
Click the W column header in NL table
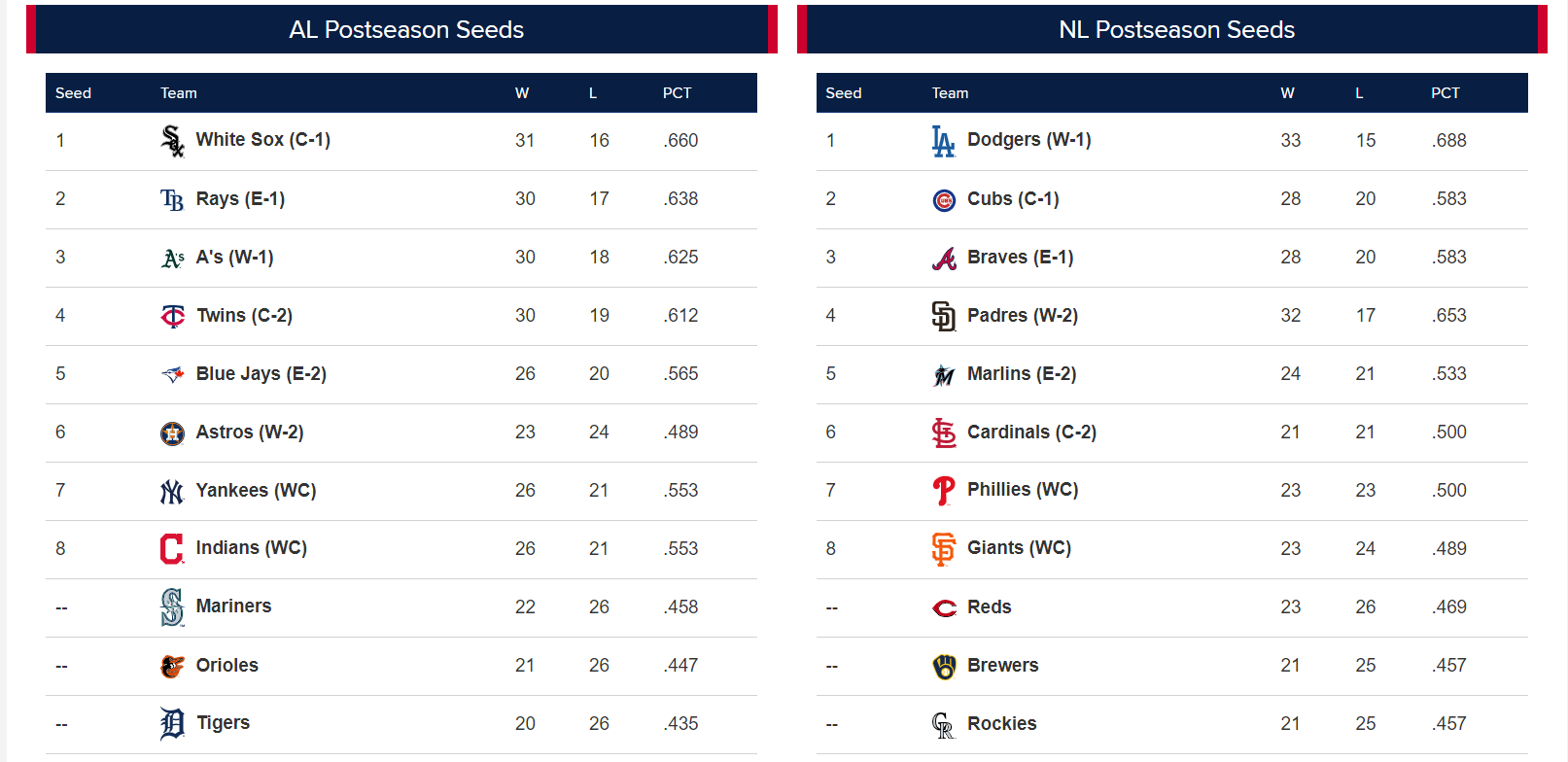1287,93
